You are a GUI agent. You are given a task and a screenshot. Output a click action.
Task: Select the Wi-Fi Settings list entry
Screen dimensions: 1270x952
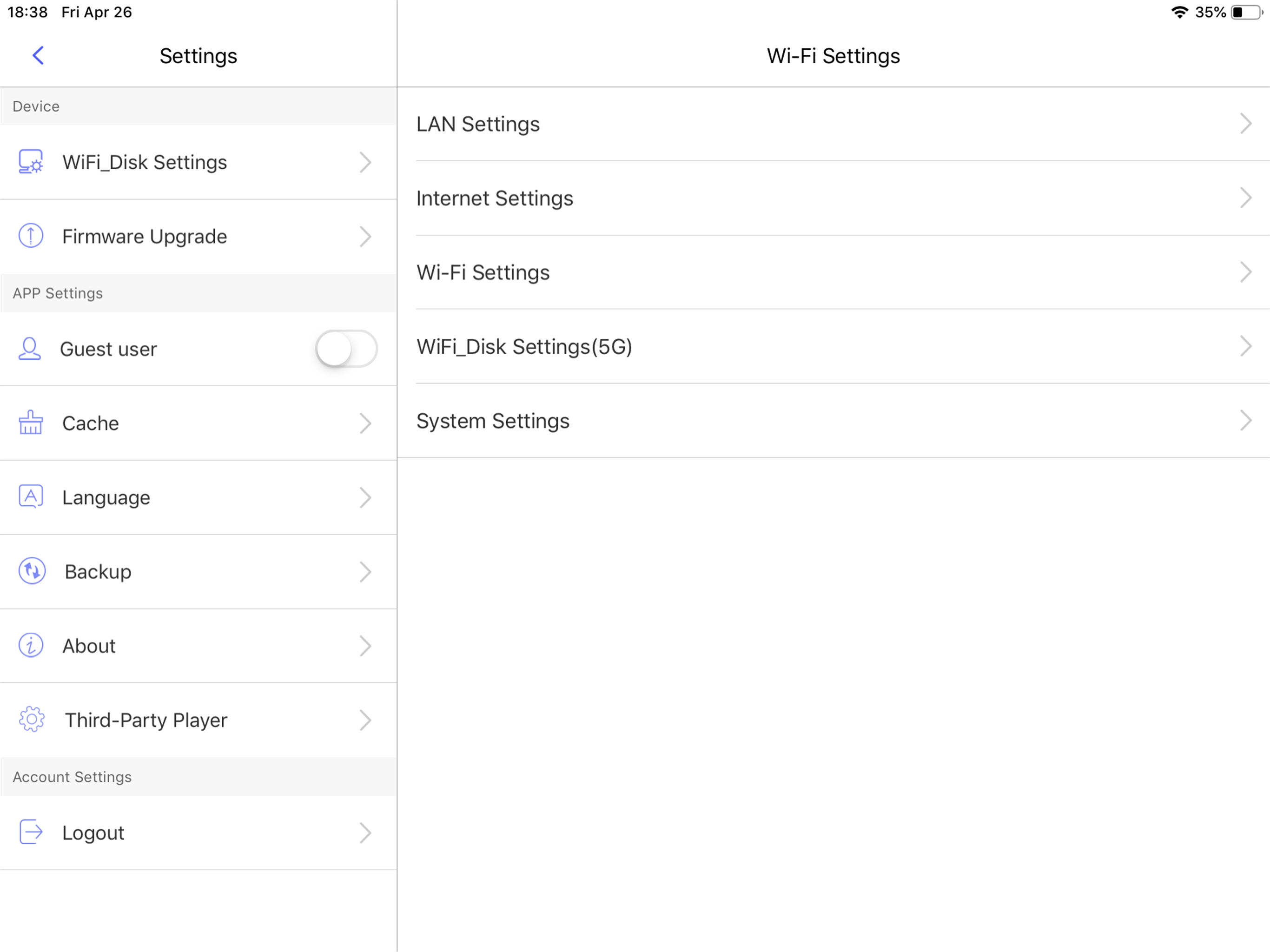pyautogui.click(x=833, y=272)
